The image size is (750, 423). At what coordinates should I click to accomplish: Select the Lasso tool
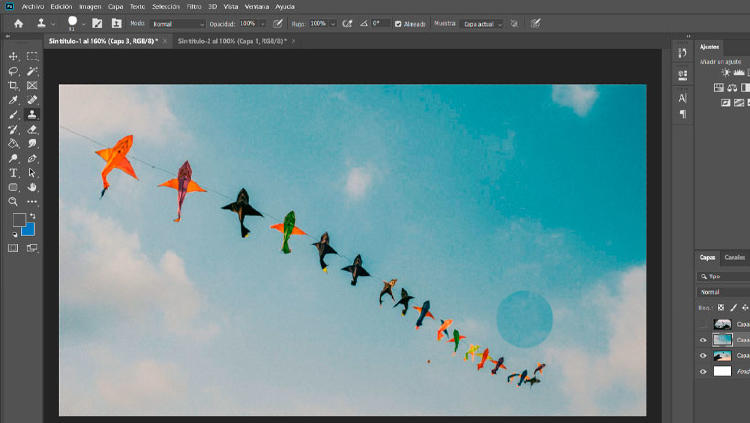tap(13, 71)
